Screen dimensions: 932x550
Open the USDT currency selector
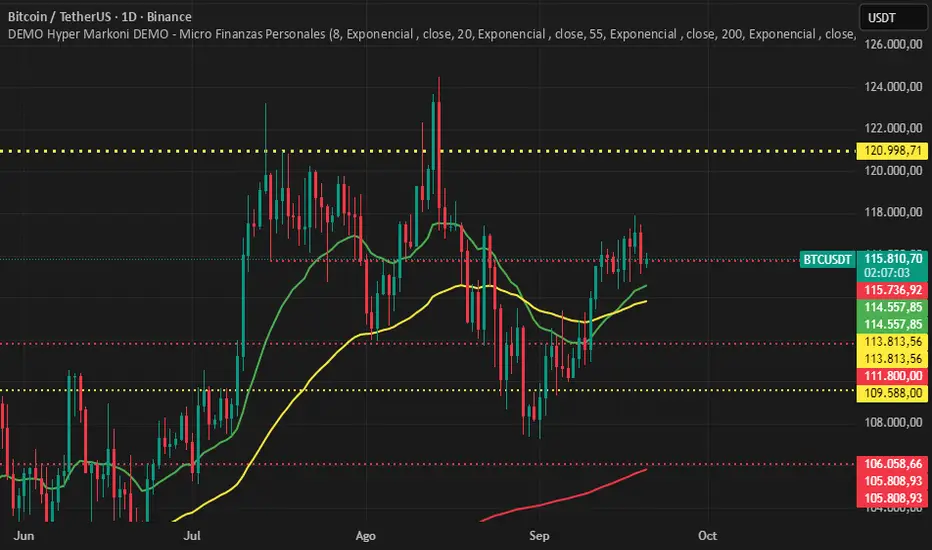tap(893, 17)
